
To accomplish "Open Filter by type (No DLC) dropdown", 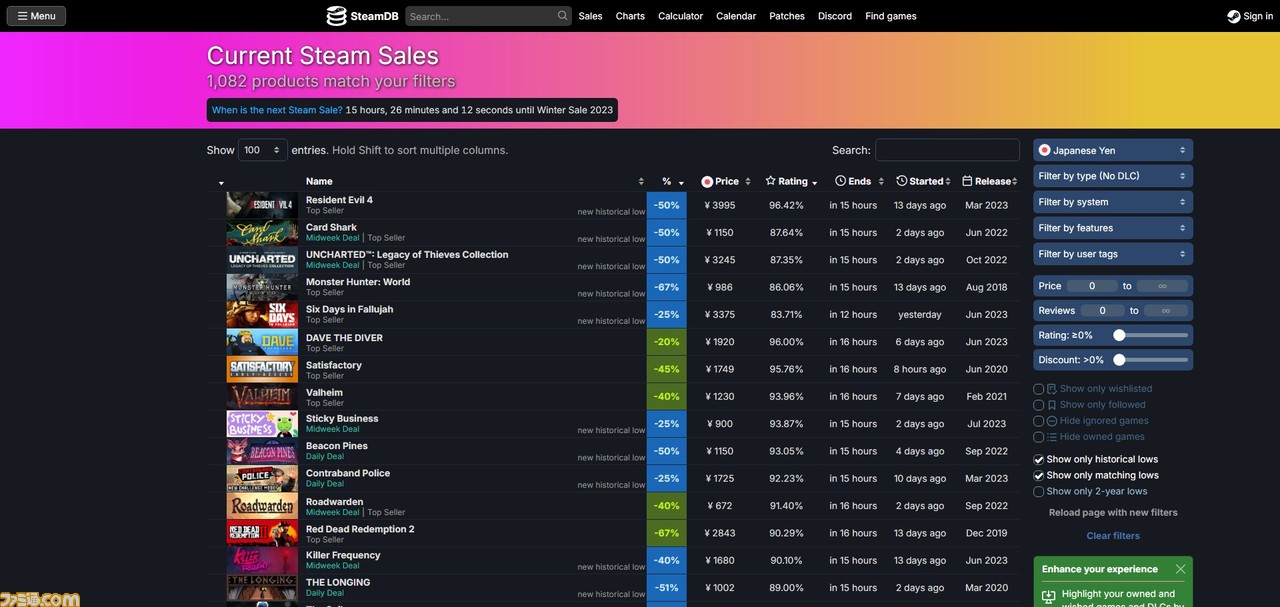I will [1113, 176].
